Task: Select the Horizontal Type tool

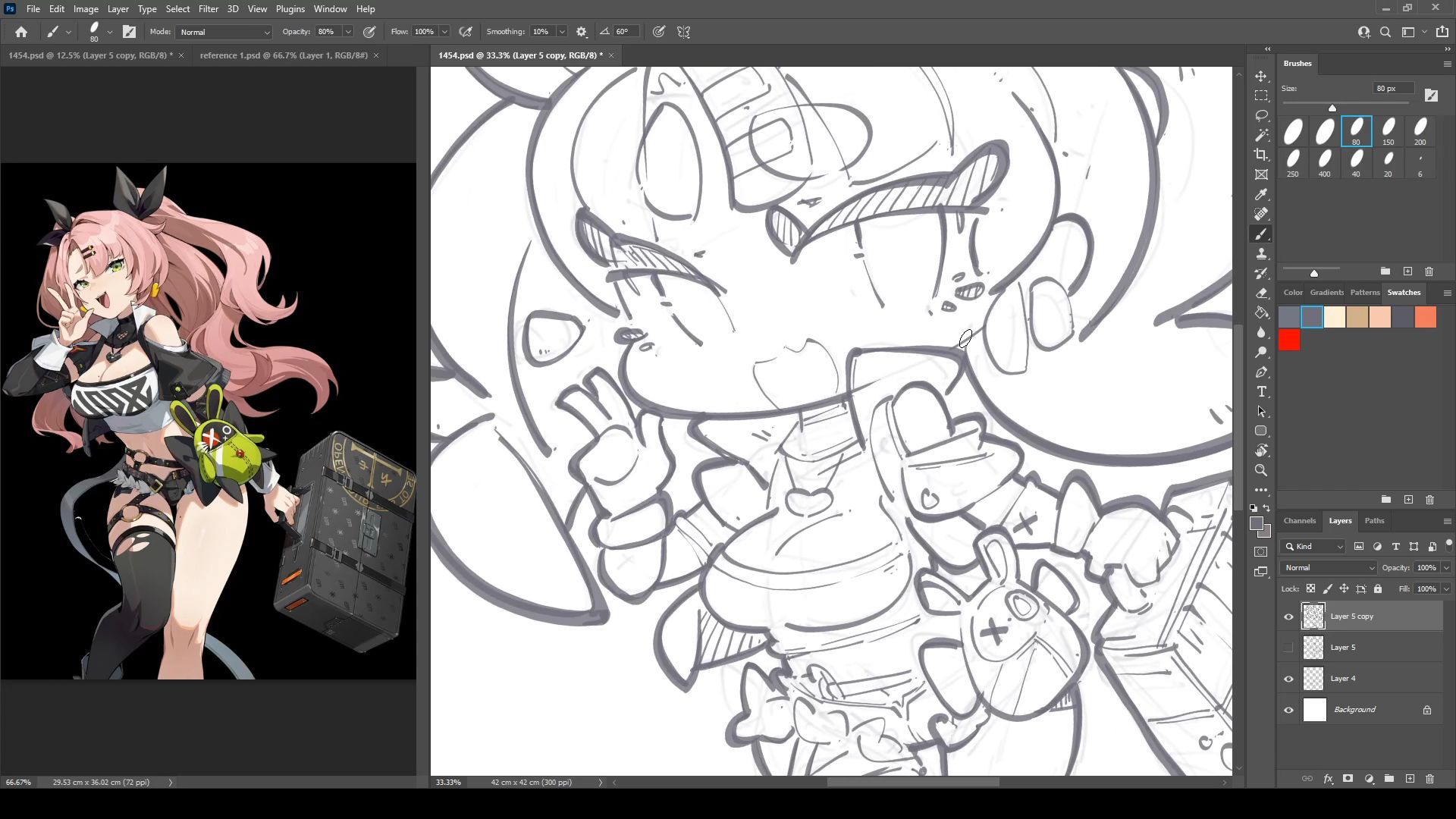Action: coord(1261,391)
